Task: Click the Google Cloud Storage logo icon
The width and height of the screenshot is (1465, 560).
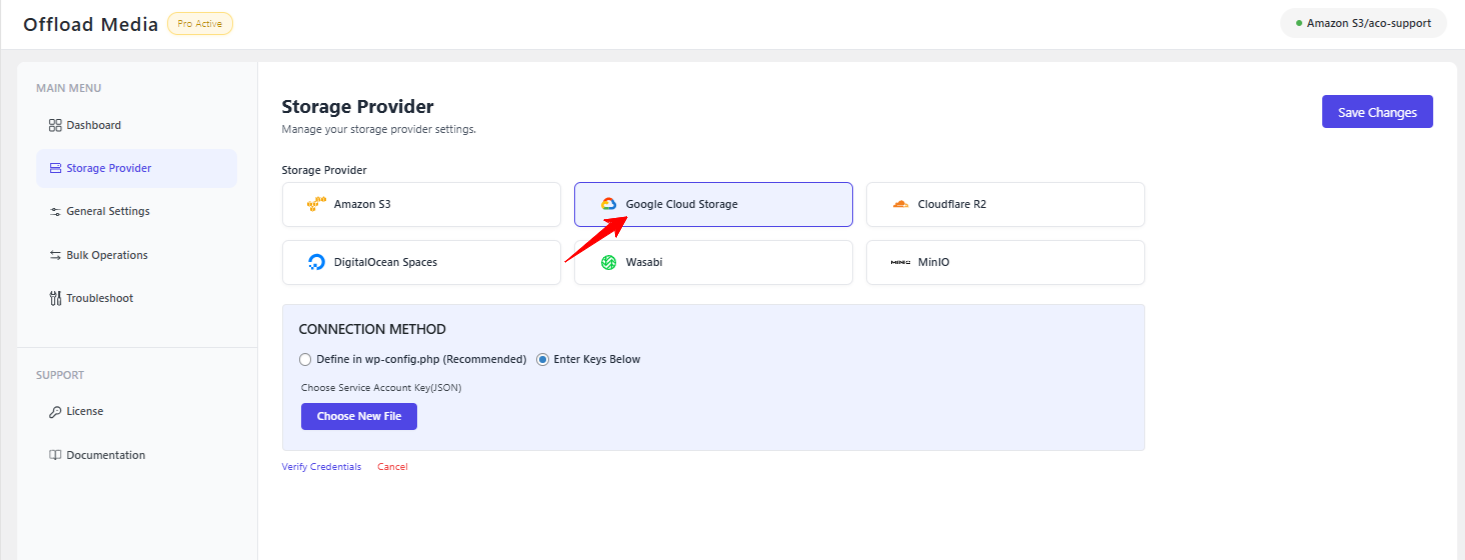Action: pos(608,204)
